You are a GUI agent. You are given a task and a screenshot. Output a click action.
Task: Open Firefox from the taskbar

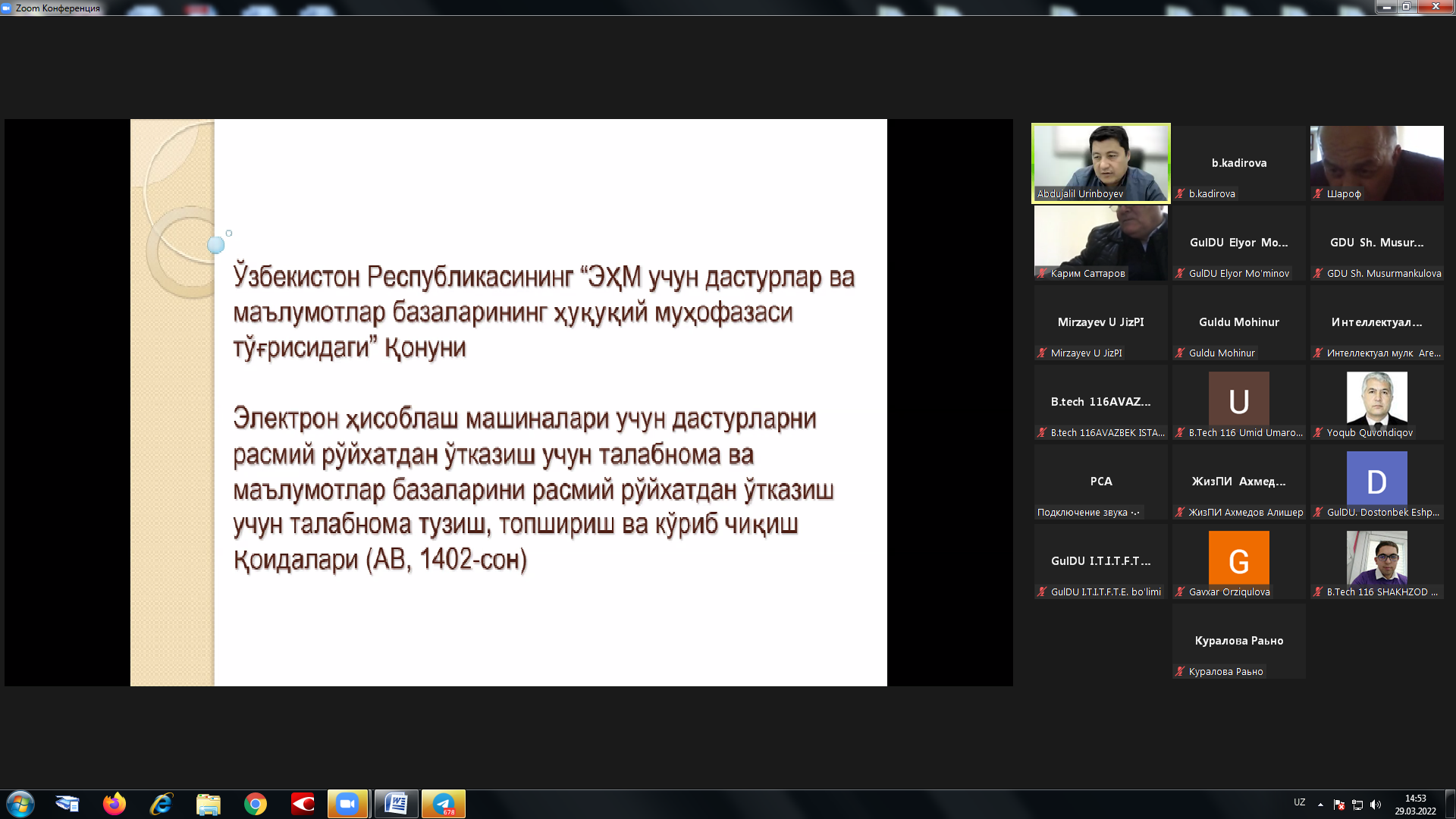click(x=115, y=804)
